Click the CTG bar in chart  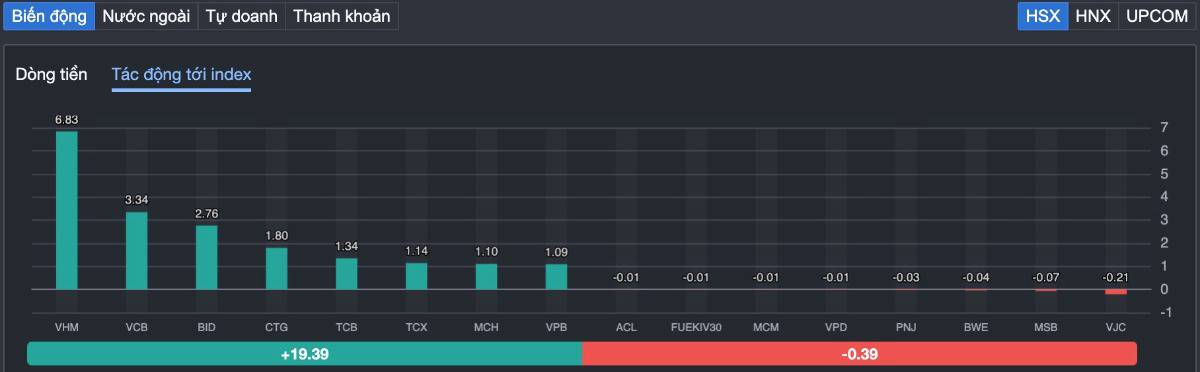[276, 268]
